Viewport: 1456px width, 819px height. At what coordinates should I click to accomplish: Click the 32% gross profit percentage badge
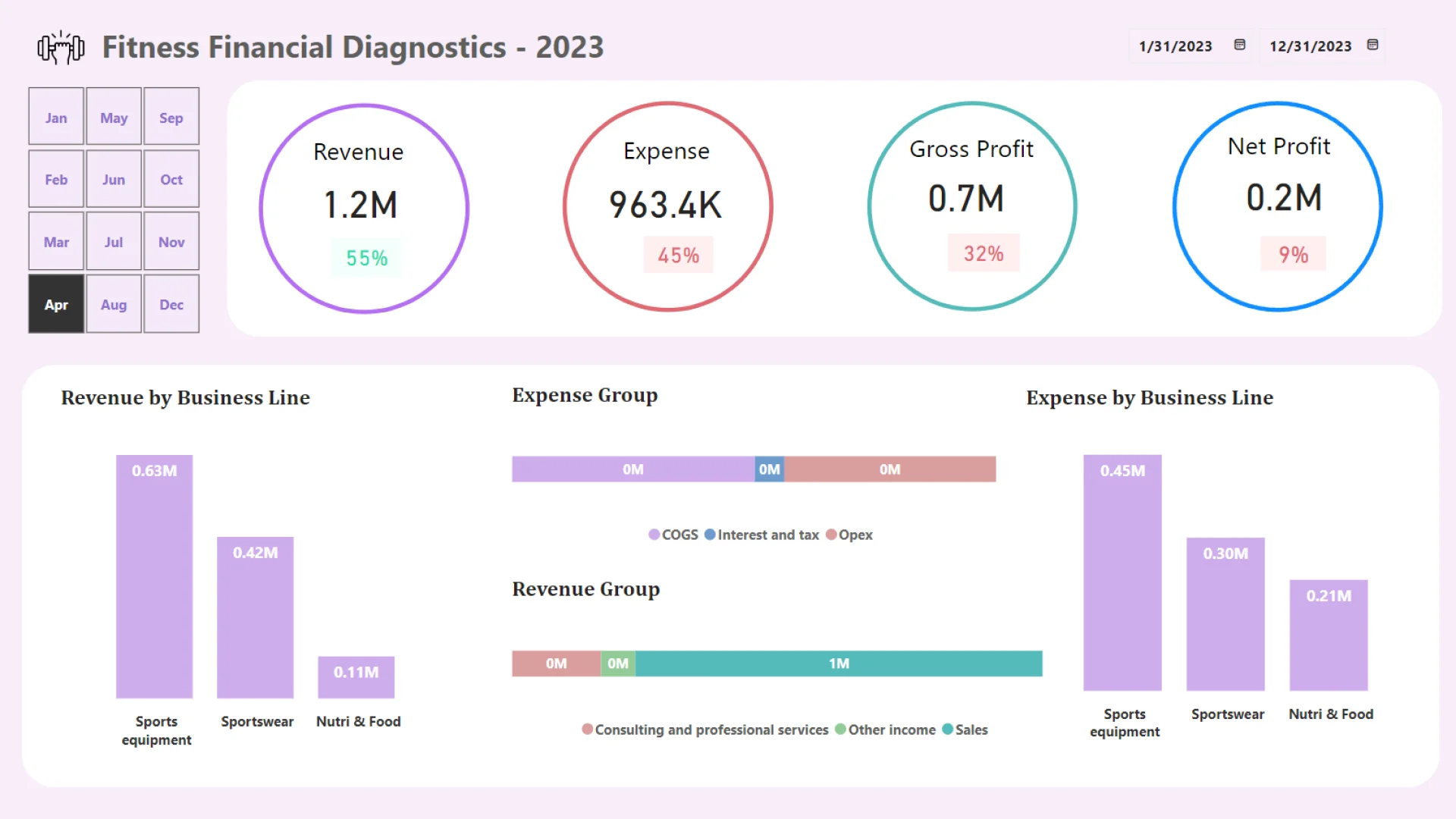(x=984, y=253)
